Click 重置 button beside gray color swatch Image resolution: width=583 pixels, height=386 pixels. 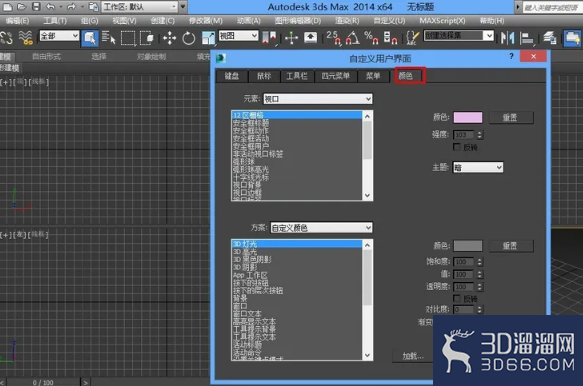click(x=511, y=246)
